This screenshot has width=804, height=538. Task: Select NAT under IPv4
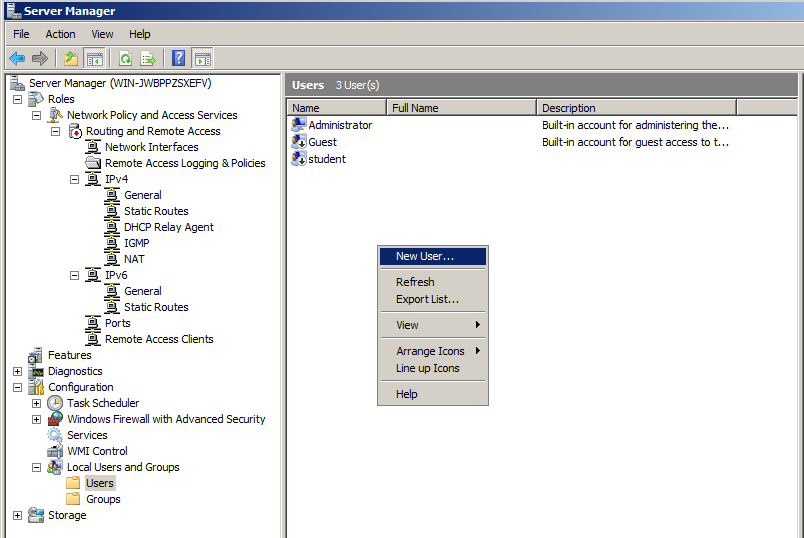point(134,259)
